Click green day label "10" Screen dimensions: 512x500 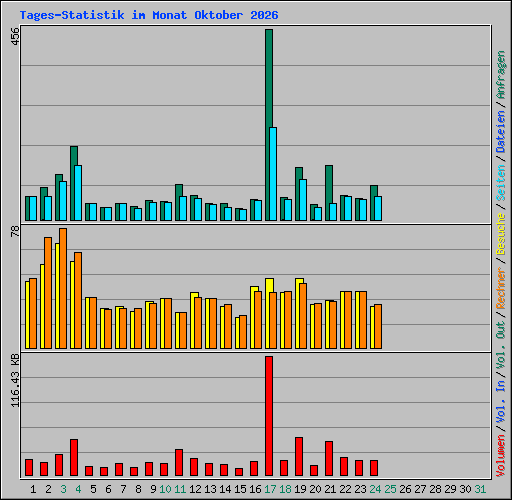click(x=165, y=489)
